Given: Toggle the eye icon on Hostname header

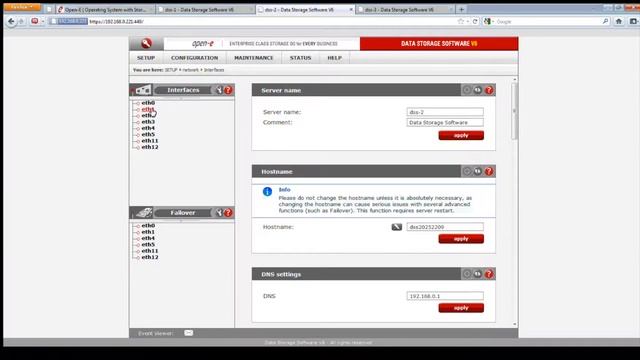Looking at the screenshot, I should click(478, 171).
